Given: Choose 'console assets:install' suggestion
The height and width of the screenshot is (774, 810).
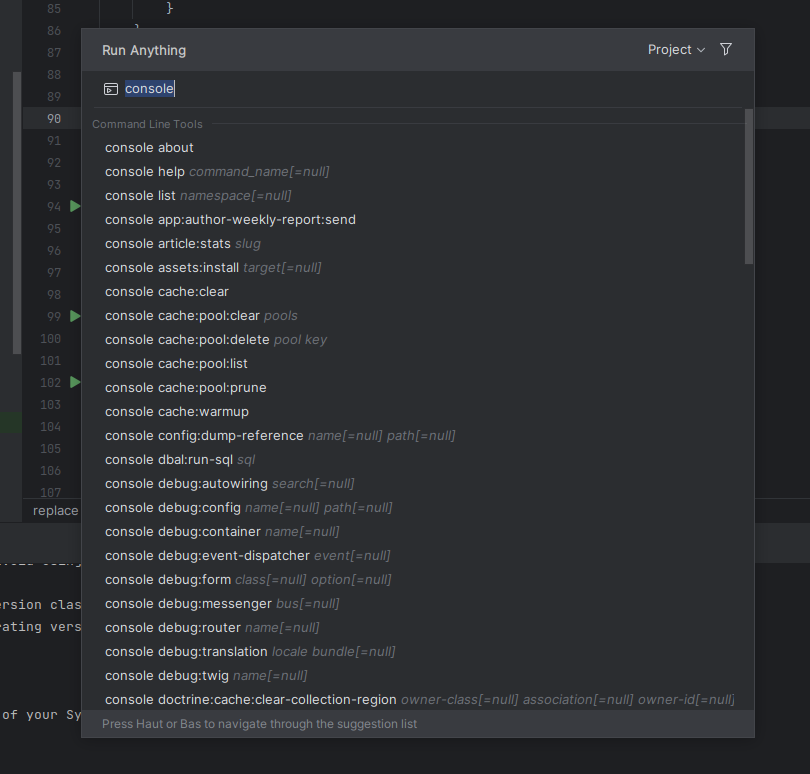Looking at the screenshot, I should pyautogui.click(x=418, y=268).
